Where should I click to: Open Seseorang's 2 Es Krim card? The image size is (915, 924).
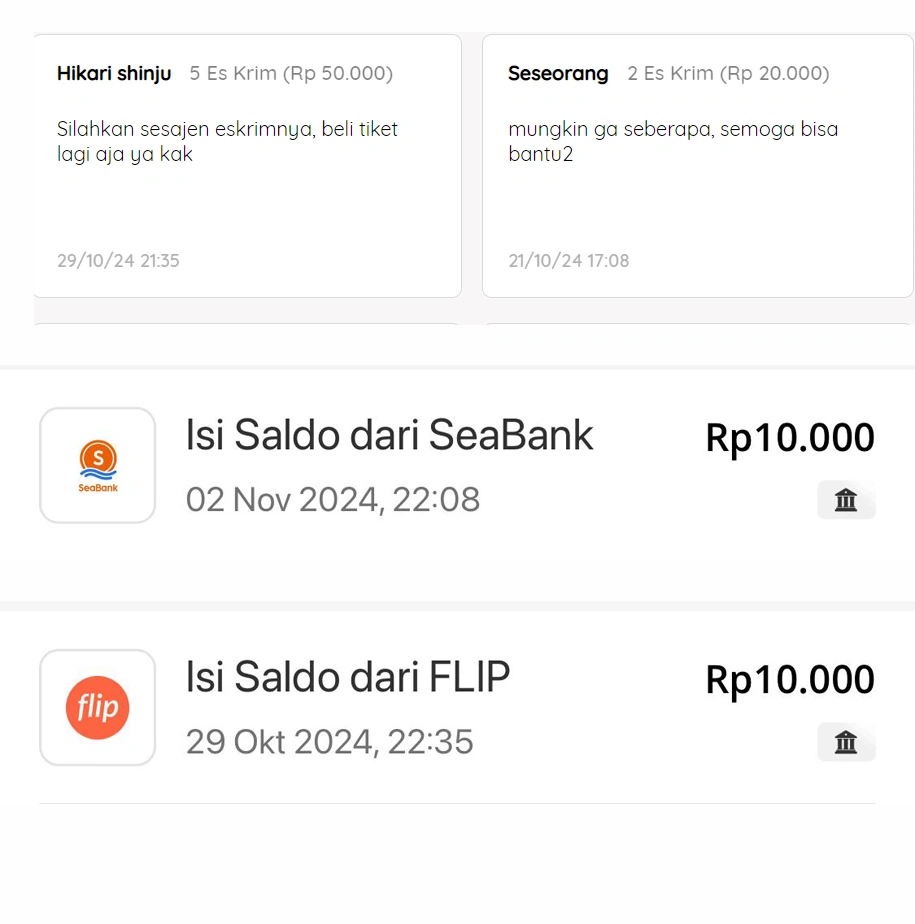pos(698,166)
